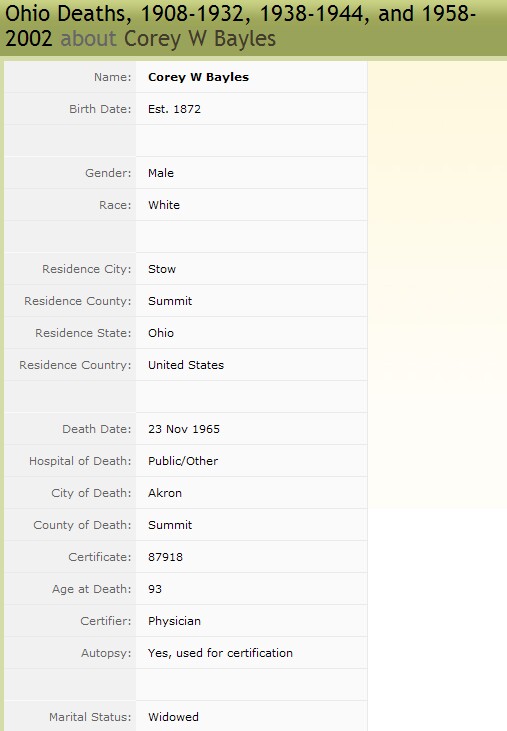Click the Death Date value 23 Nov 1965
This screenshot has height=731, width=507.
coord(184,429)
